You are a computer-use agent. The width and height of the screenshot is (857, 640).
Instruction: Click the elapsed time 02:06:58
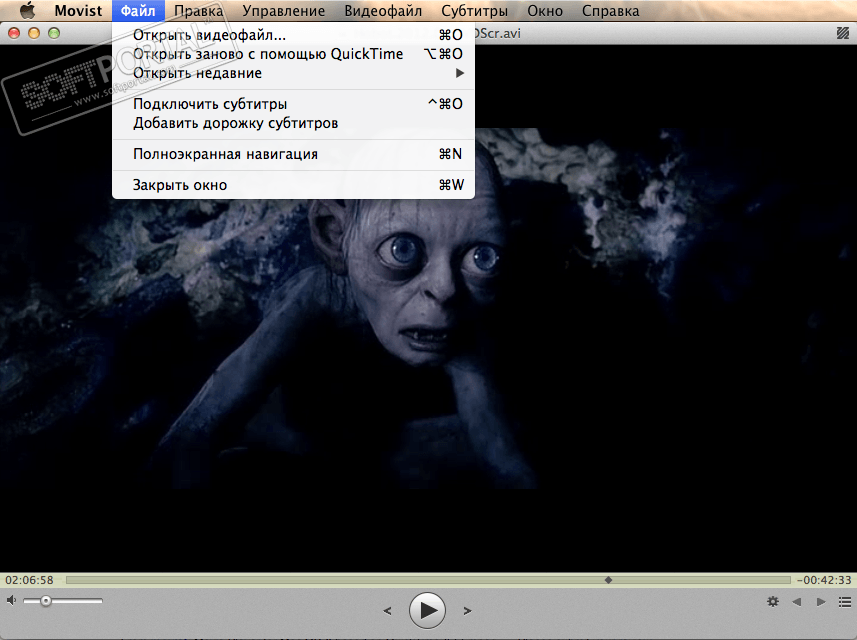click(x=30, y=580)
